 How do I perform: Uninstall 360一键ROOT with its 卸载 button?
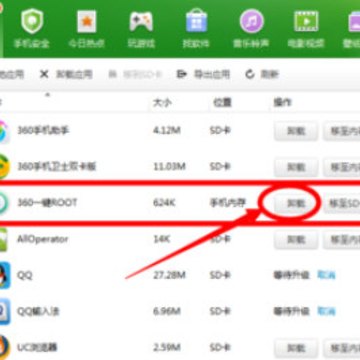click(x=296, y=203)
